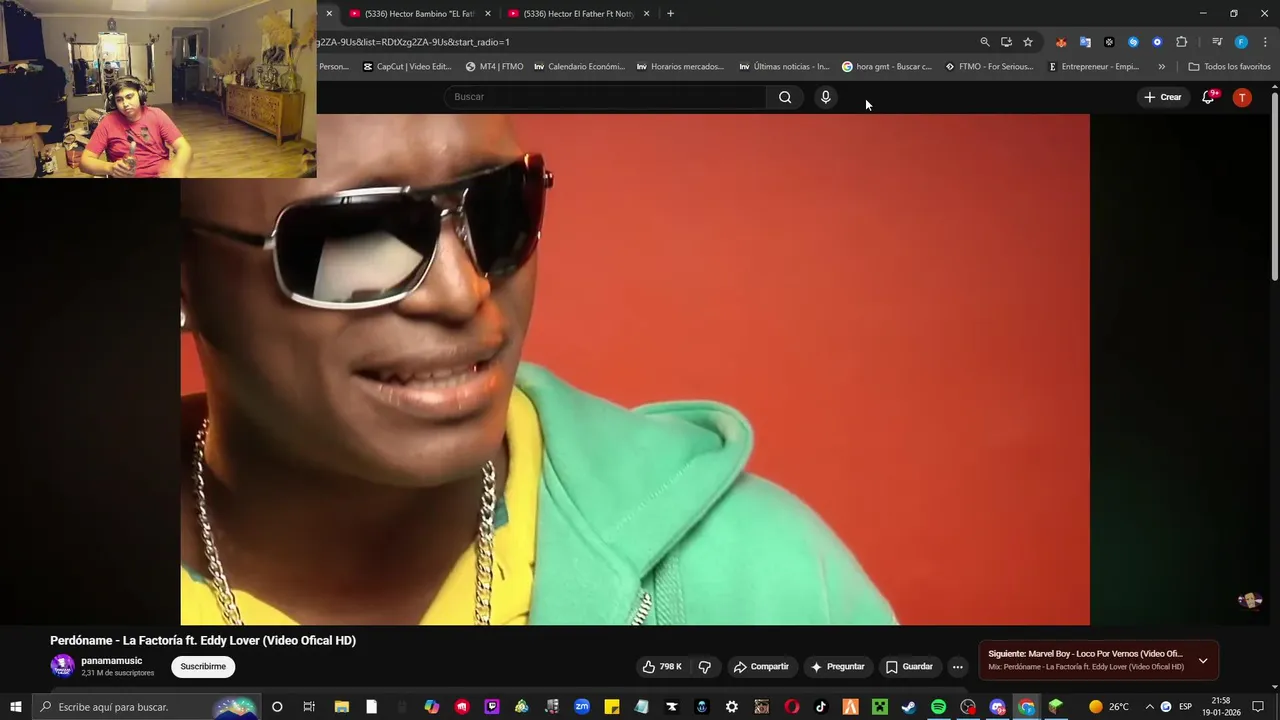Viewport: 1280px width, 720px height.
Task: Open a new Chrome tab
Action: [x=670, y=14]
